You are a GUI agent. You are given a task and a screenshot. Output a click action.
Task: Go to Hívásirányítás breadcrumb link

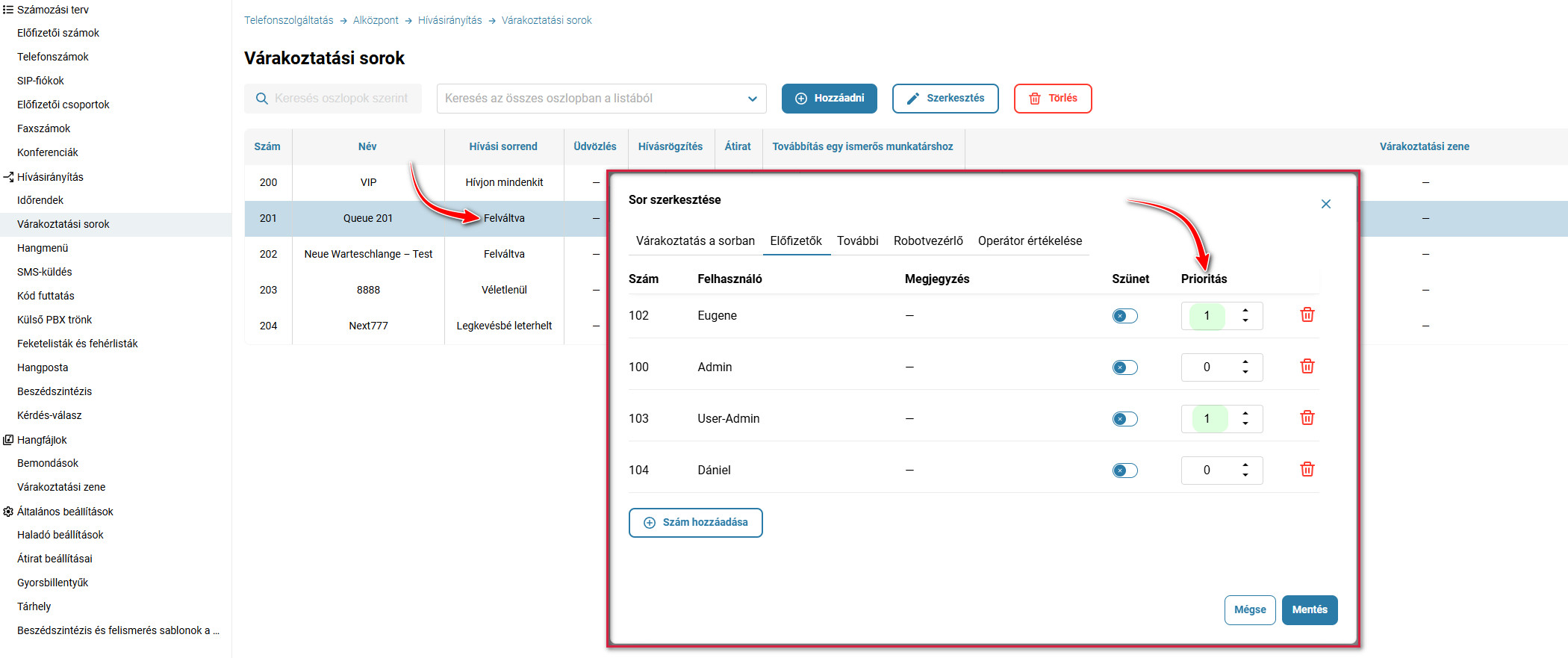[x=449, y=20]
